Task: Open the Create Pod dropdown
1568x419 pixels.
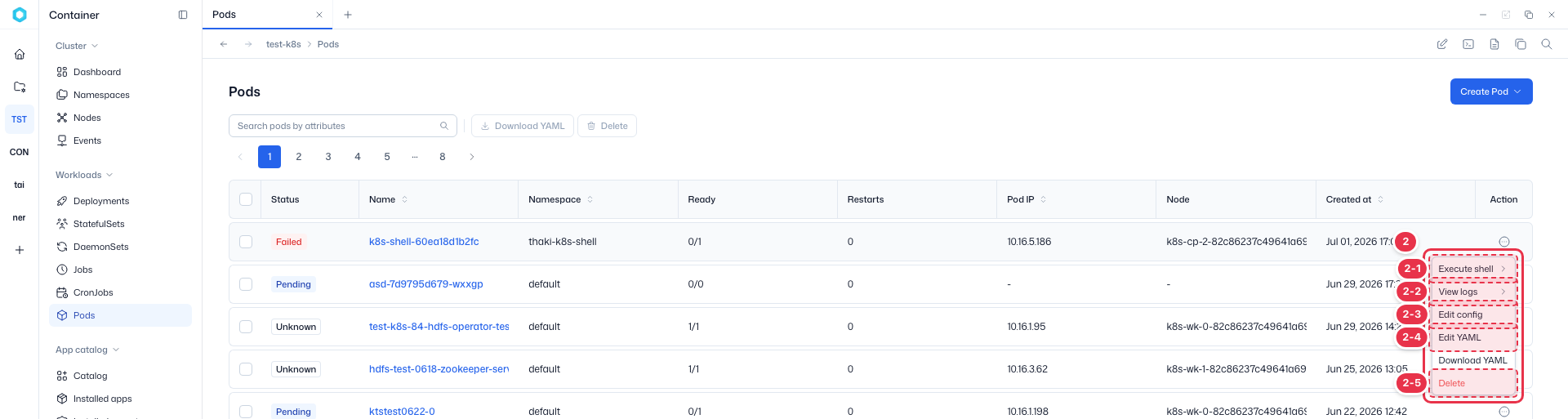Action: 1491,91
